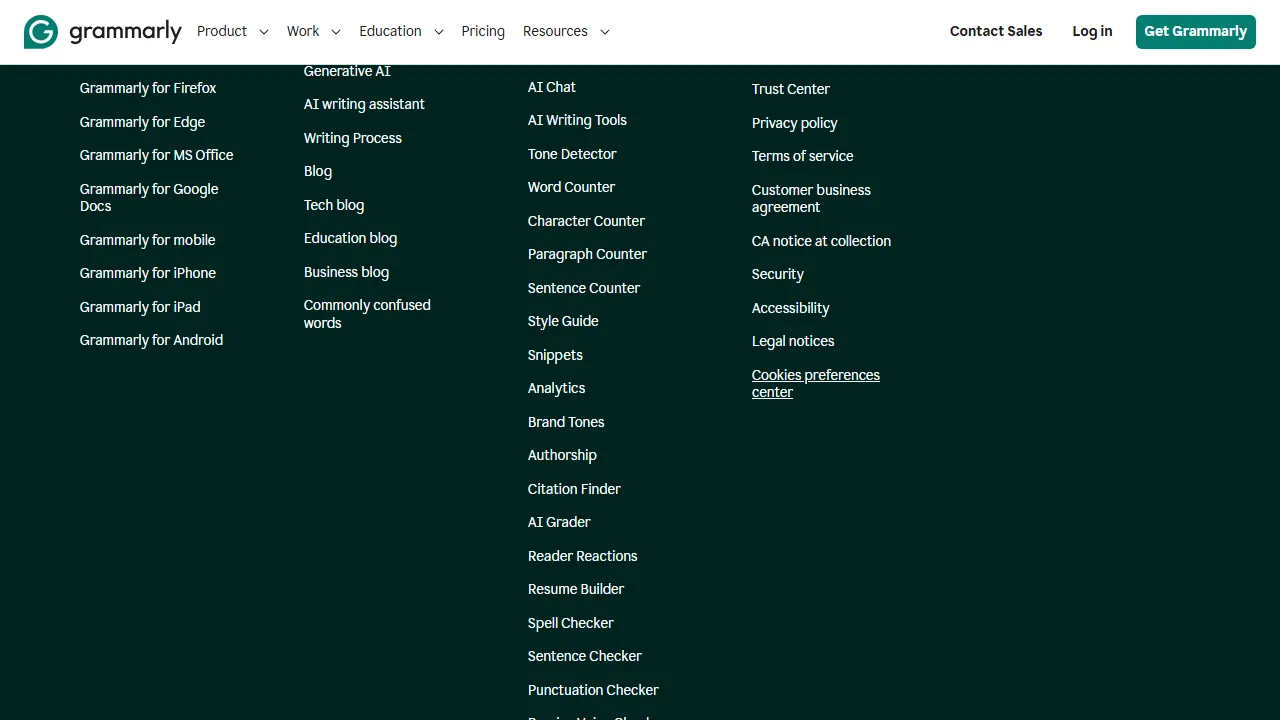Viewport: 1280px width, 720px height.
Task: Open Grammarly for MS Office link
Action: pos(156,155)
